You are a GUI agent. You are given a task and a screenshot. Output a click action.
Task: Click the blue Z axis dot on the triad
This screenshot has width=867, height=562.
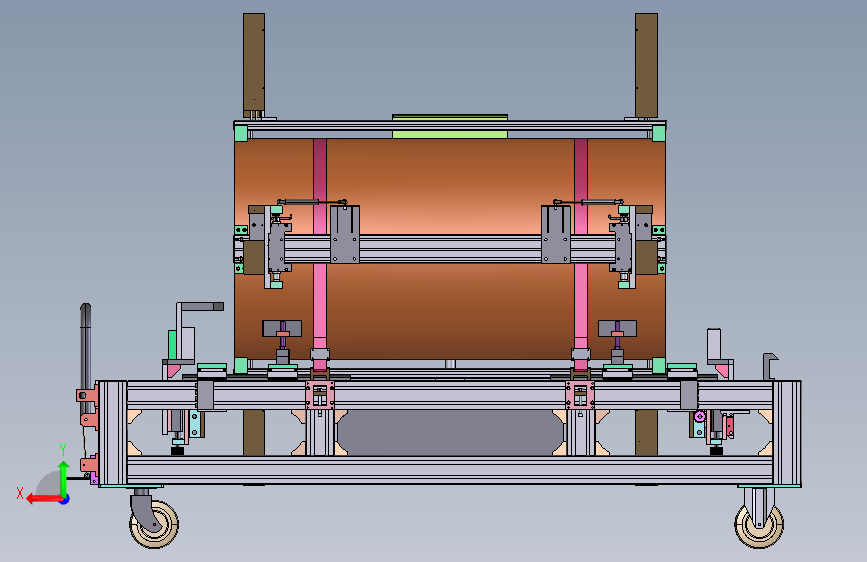(x=65, y=499)
